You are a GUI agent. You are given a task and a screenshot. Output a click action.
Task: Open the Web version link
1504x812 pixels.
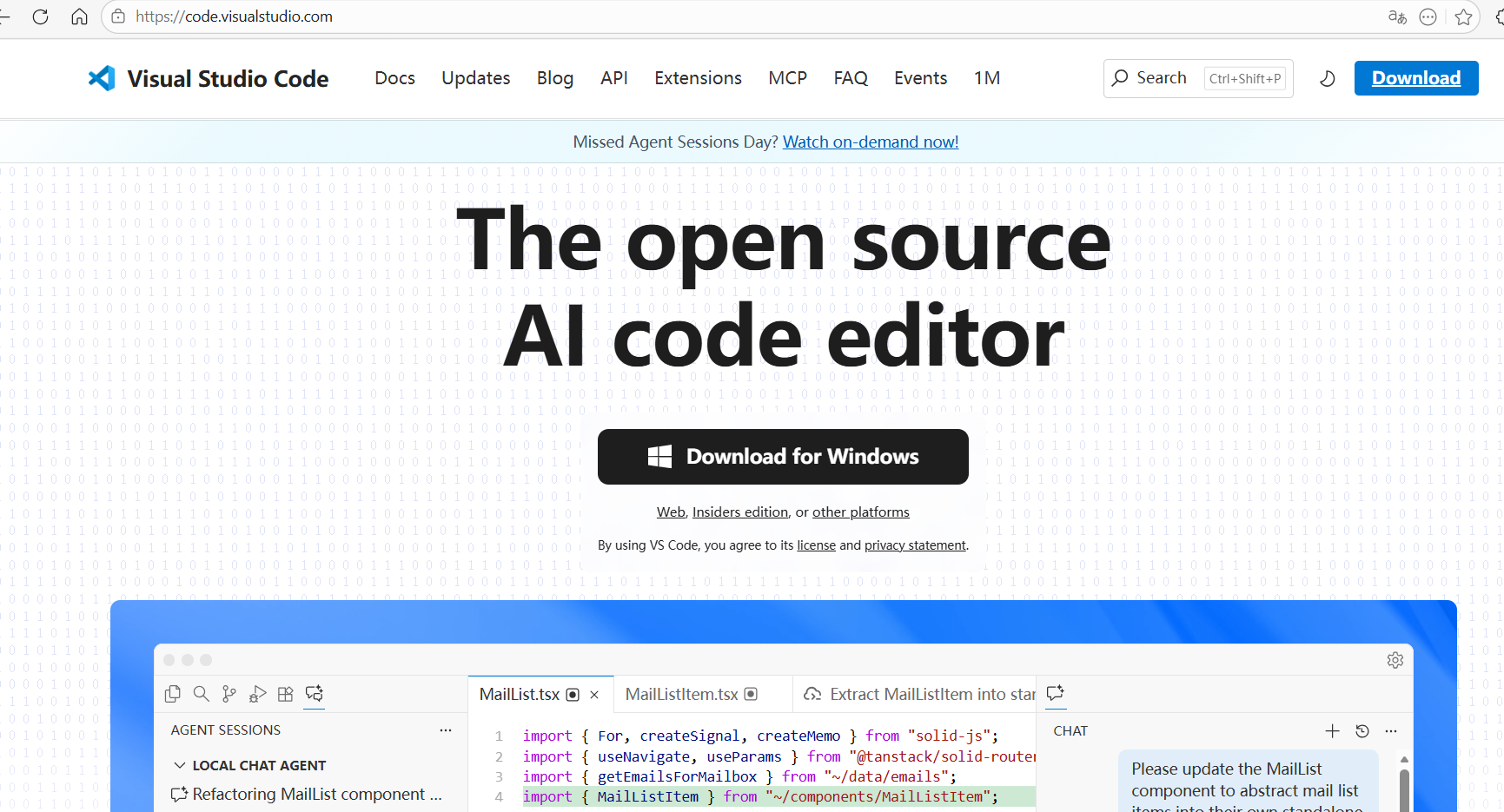671,512
